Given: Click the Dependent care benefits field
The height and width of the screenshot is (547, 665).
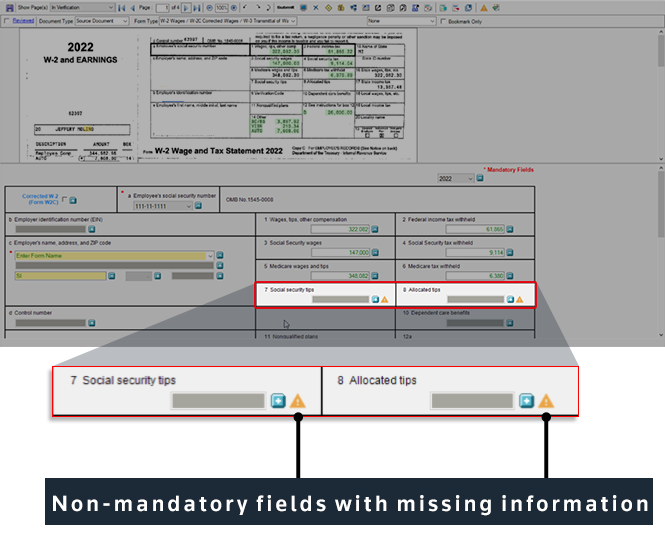Looking at the screenshot, I should point(475,323).
